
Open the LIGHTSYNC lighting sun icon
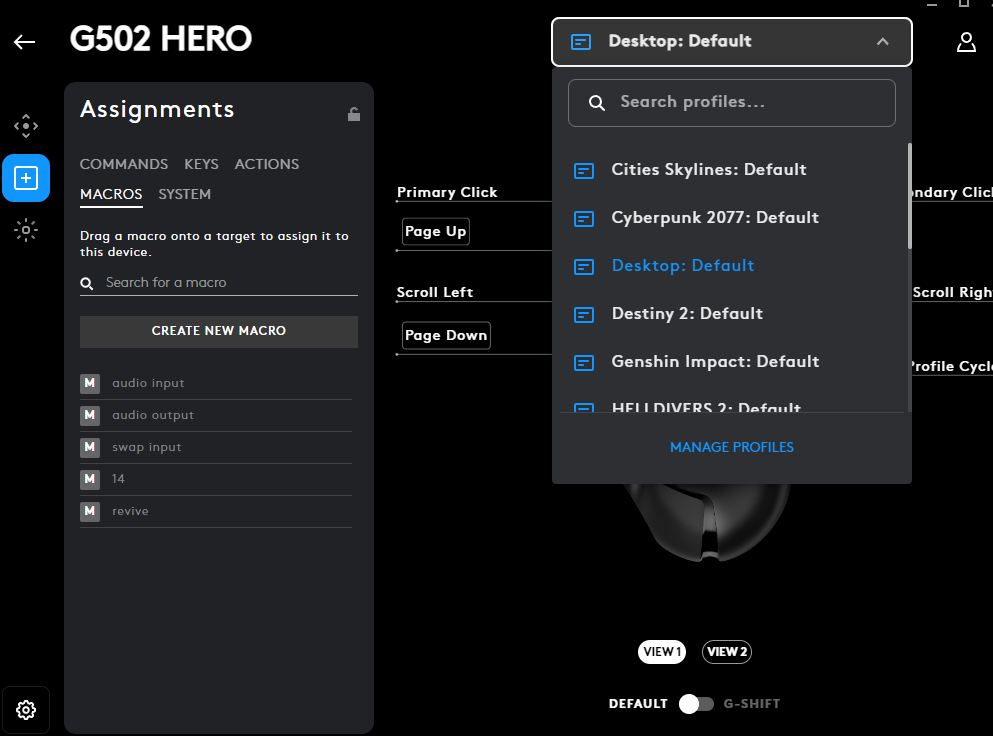point(26,230)
